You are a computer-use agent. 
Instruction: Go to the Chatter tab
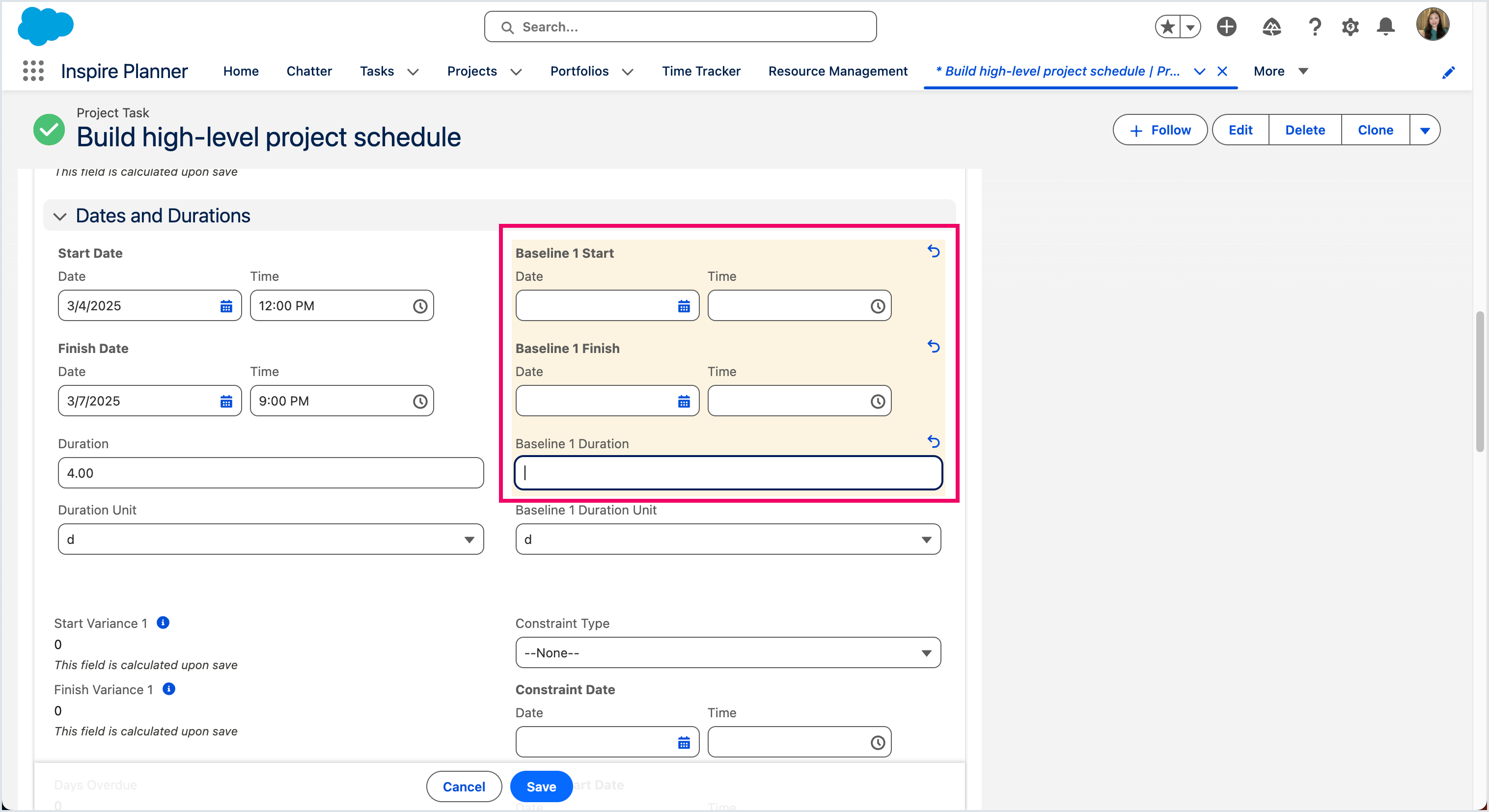(x=309, y=71)
